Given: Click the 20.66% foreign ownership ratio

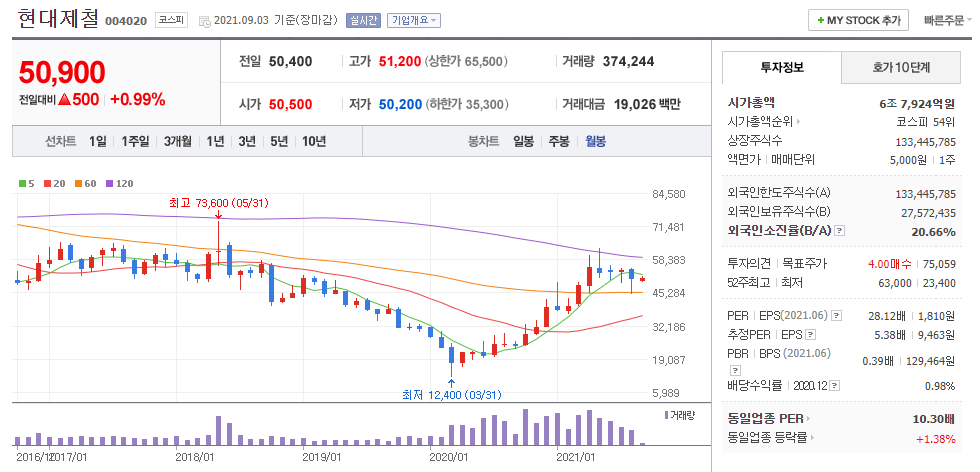Looking at the screenshot, I should [x=934, y=232].
